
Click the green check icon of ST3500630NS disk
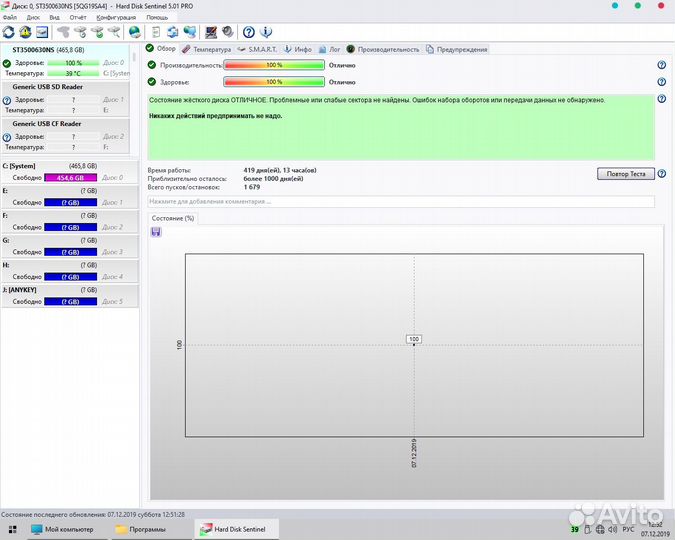pos(6,63)
